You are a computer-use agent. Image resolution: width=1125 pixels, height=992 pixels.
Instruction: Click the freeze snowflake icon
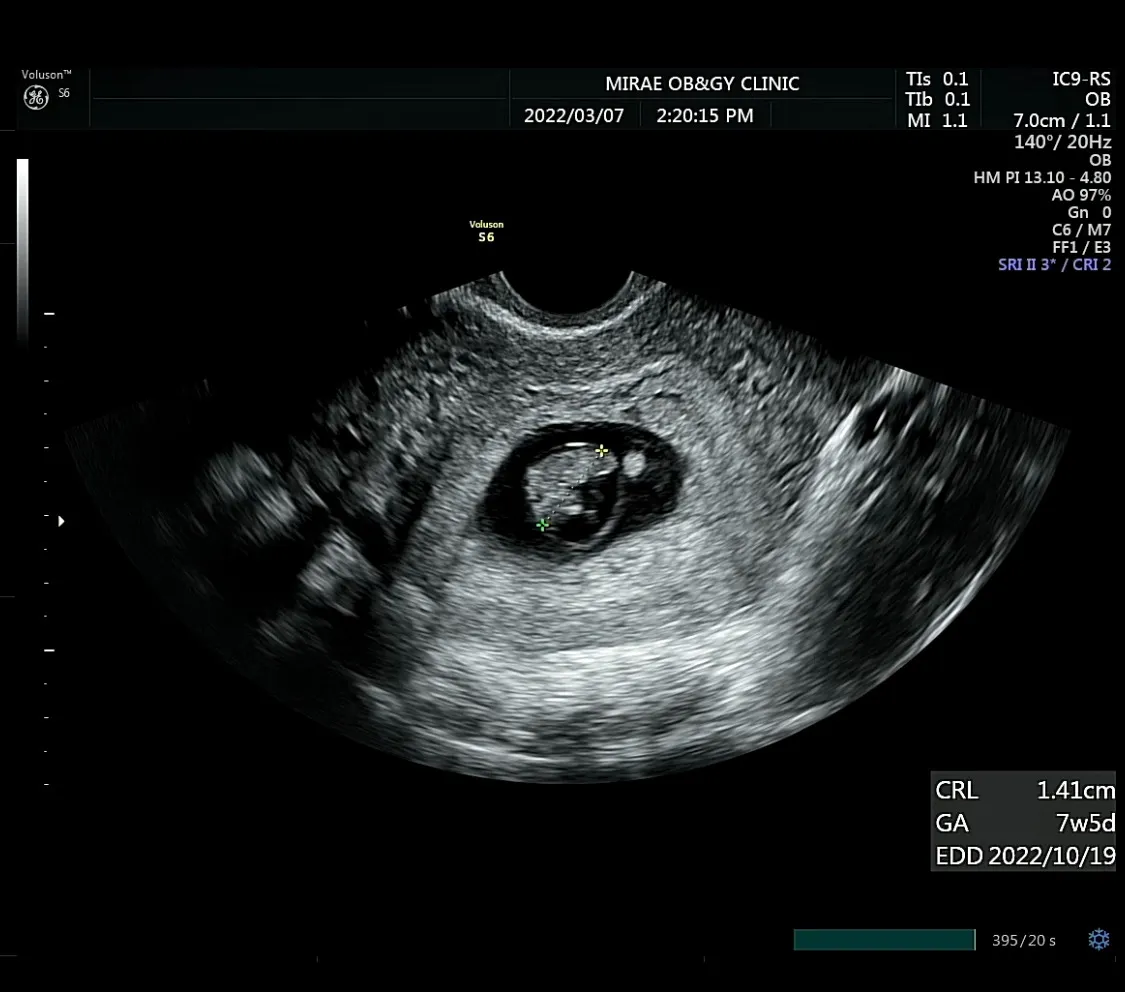click(x=1098, y=940)
